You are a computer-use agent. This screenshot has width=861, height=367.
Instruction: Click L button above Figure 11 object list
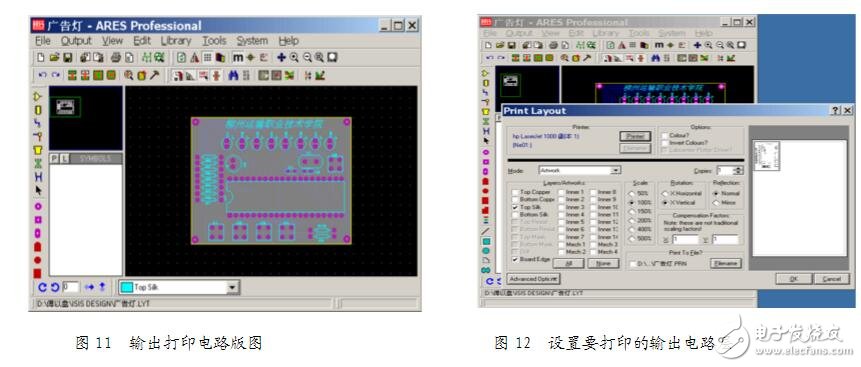(64, 158)
